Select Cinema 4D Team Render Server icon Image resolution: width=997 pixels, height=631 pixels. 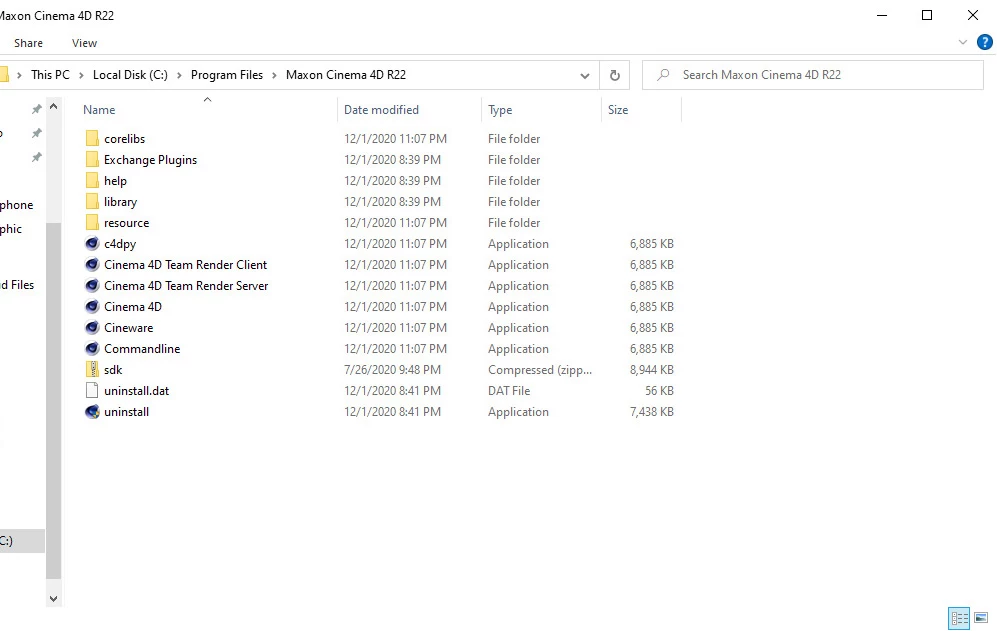[92, 286]
